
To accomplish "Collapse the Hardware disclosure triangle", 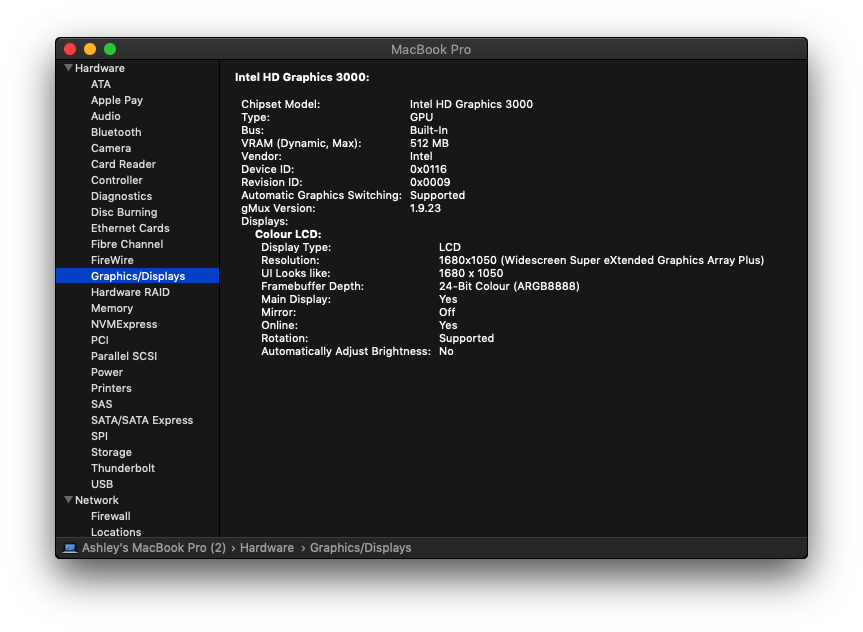I will pyautogui.click(x=68, y=68).
